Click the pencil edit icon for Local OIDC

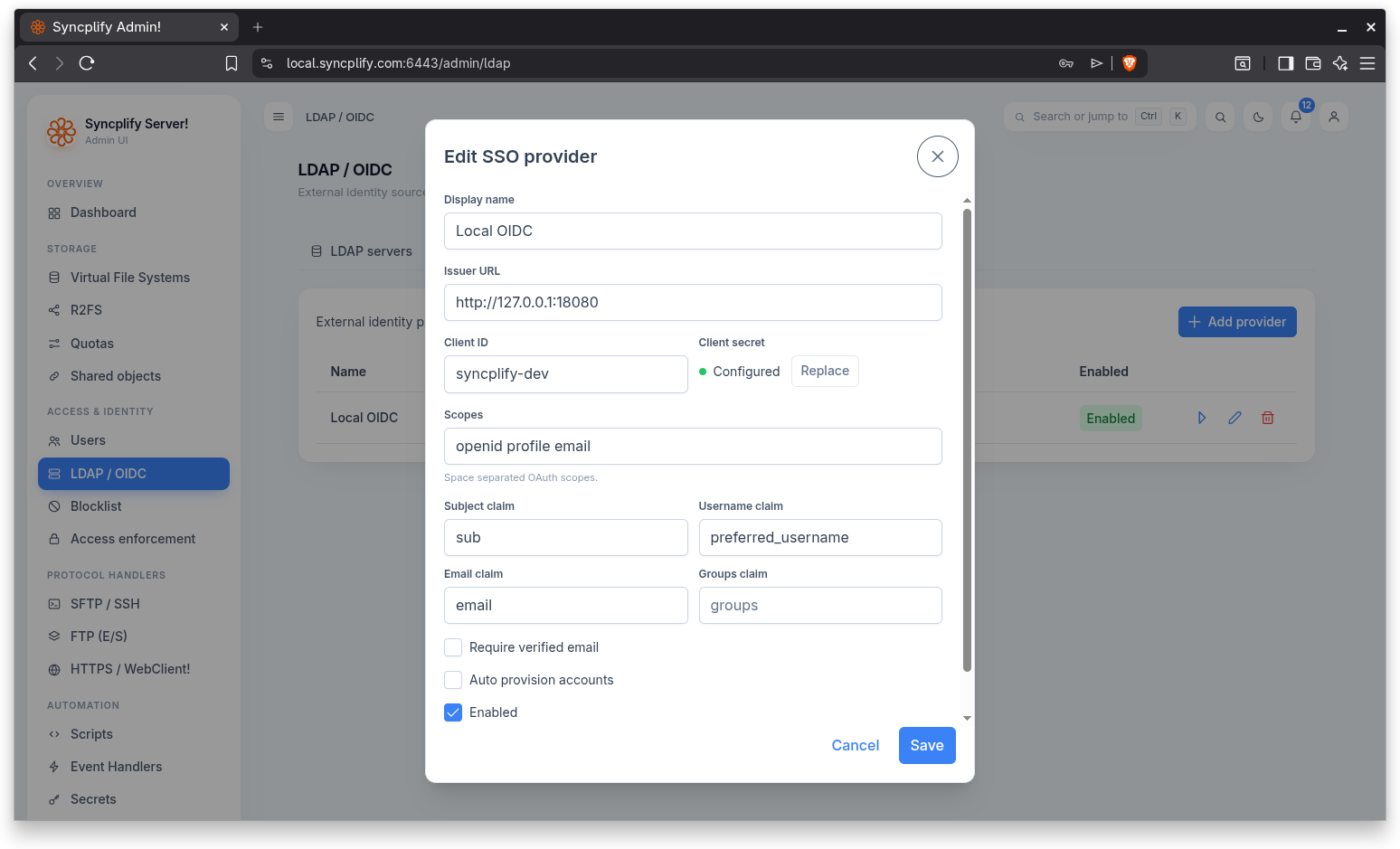pos(1234,418)
